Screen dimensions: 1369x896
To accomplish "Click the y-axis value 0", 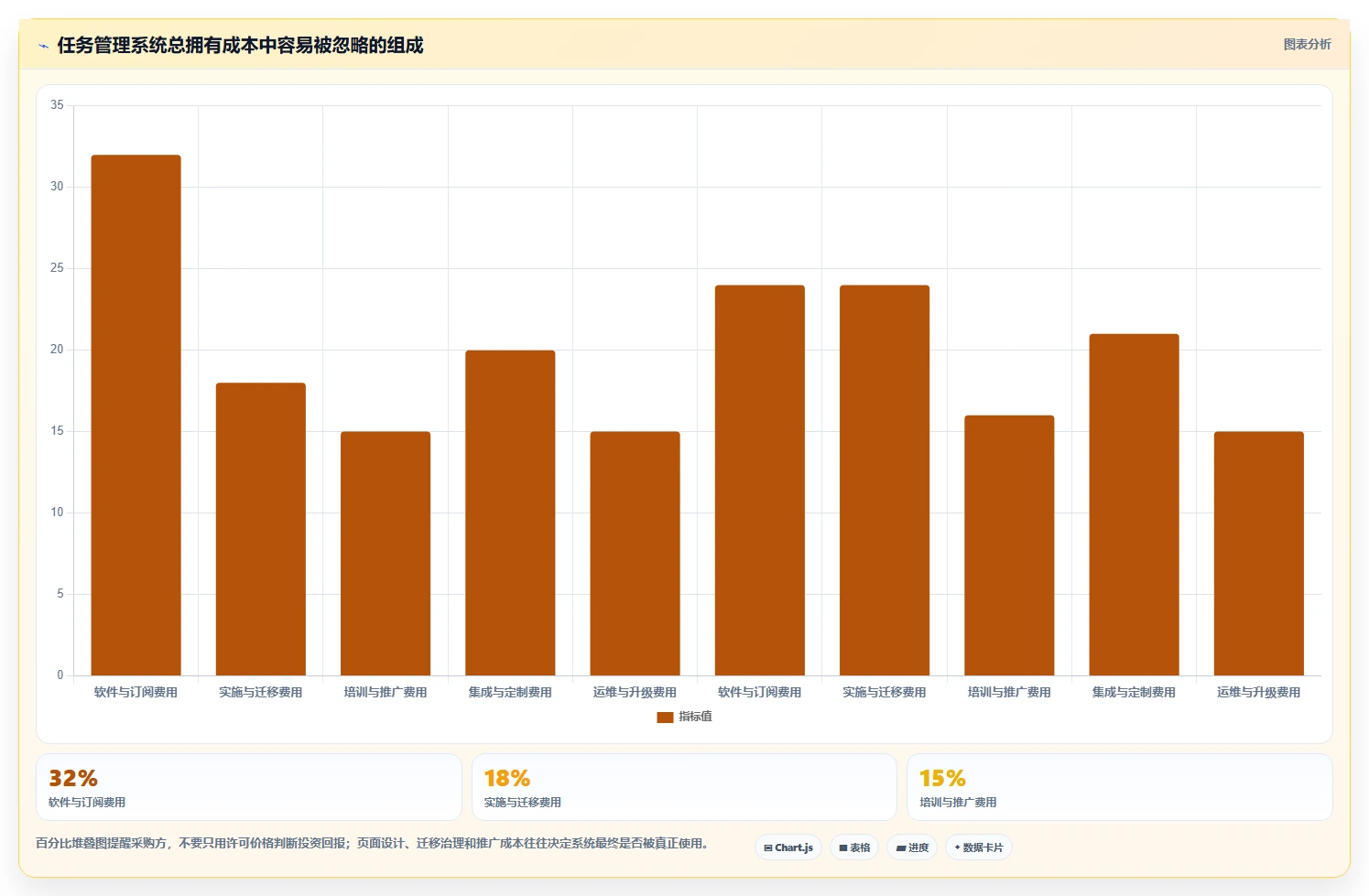I will (x=60, y=675).
